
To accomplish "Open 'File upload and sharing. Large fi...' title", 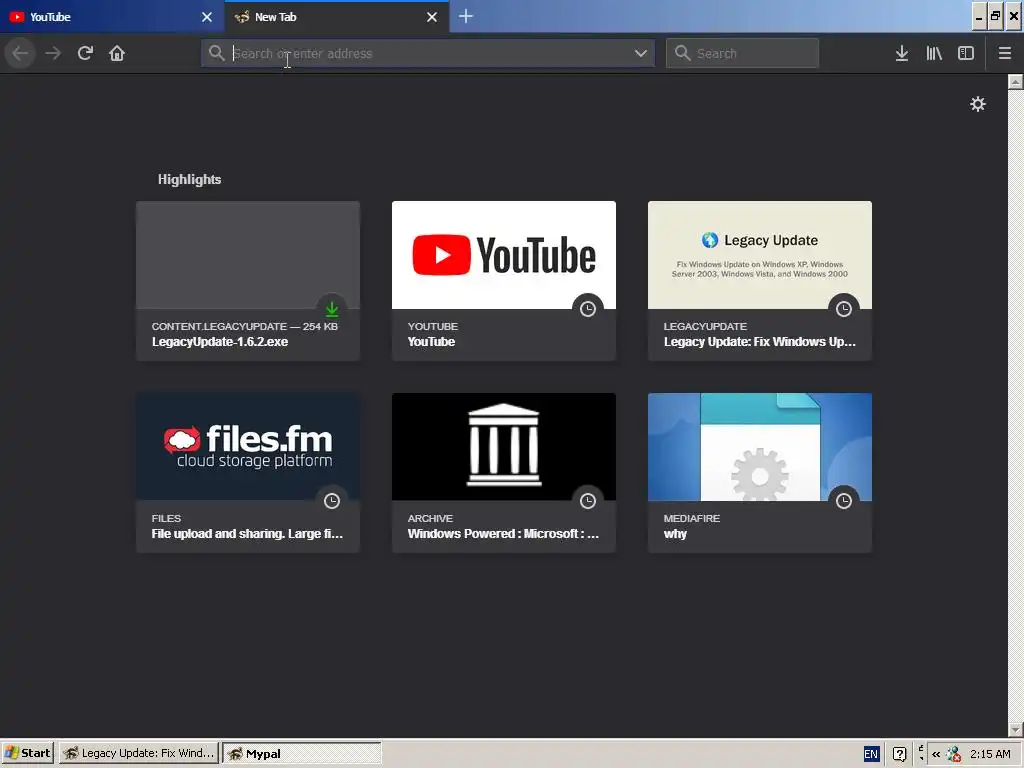I will coord(247,534).
